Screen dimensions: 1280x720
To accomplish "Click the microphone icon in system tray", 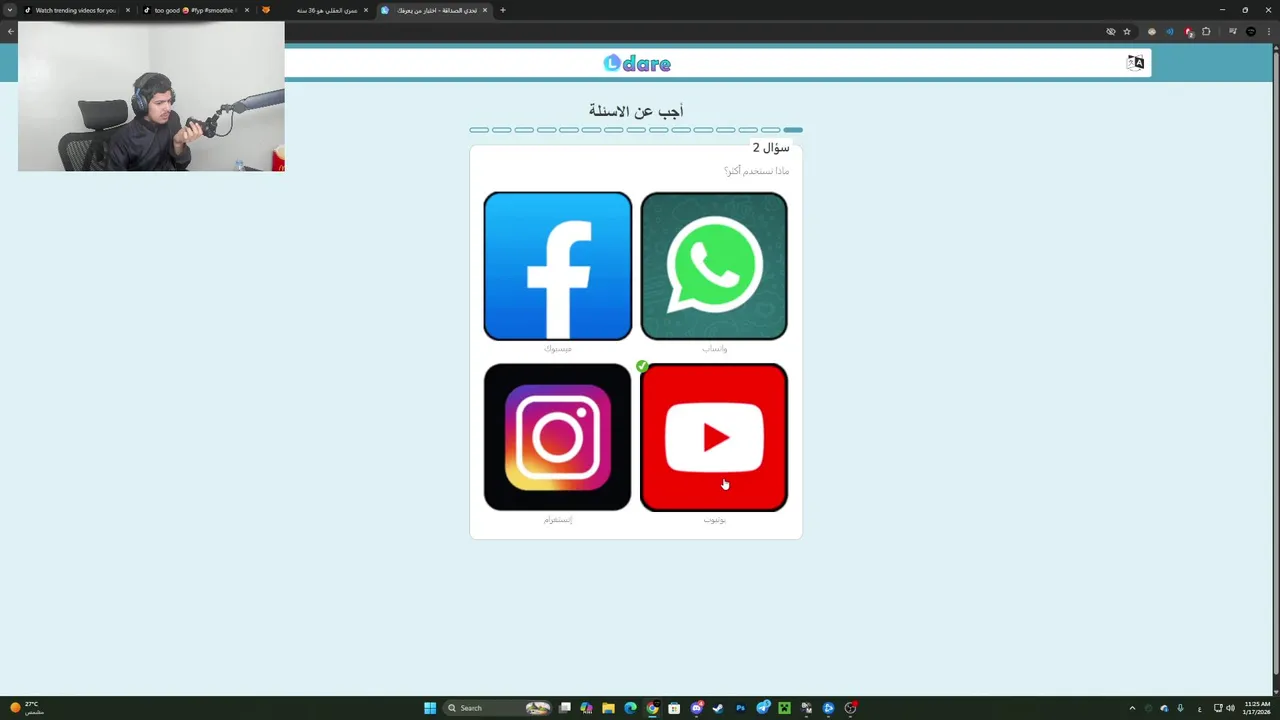I will [1180, 708].
